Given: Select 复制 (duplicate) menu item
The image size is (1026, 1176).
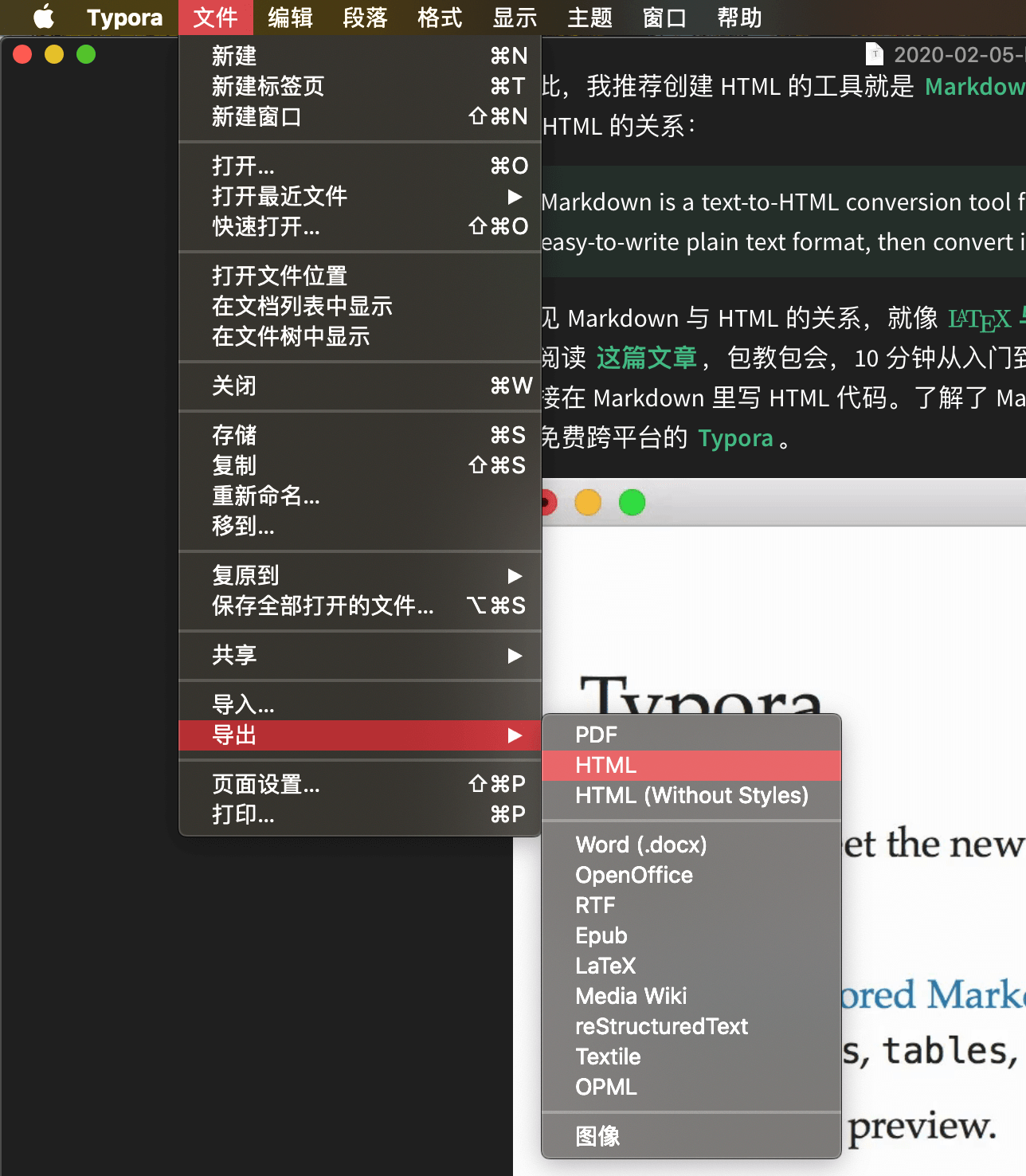Looking at the screenshot, I should (x=360, y=465).
